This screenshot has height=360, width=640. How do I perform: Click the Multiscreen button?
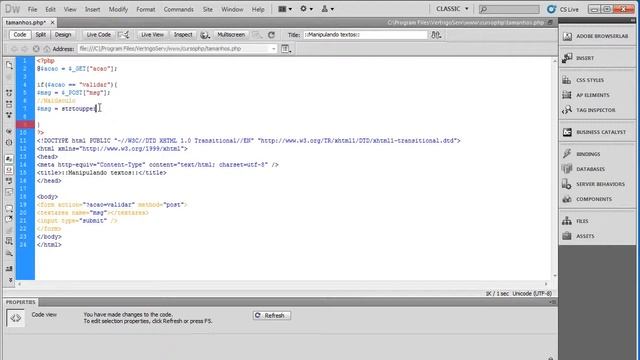point(231,35)
